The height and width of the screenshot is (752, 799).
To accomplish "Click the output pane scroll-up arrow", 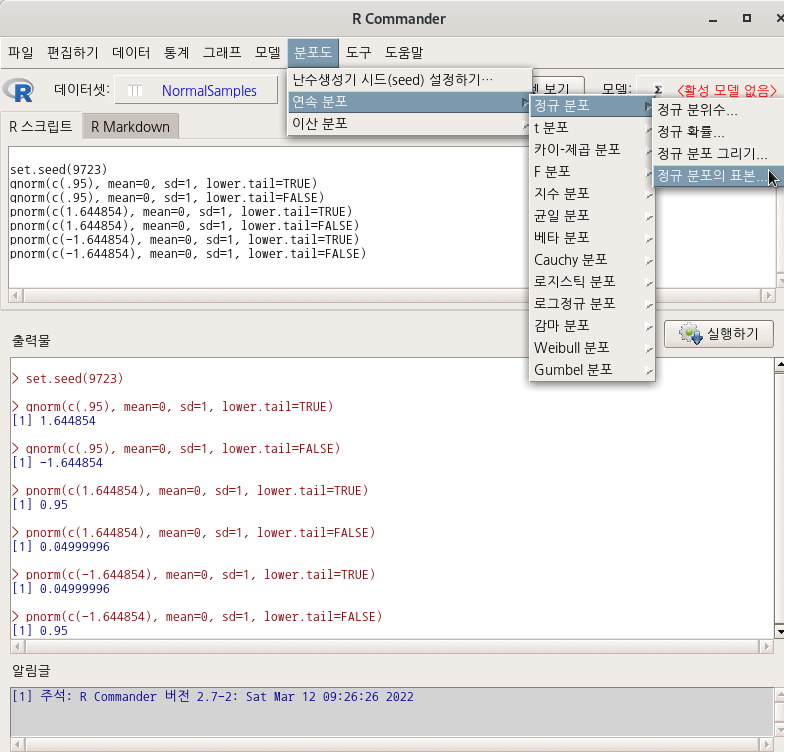I will coord(780,365).
